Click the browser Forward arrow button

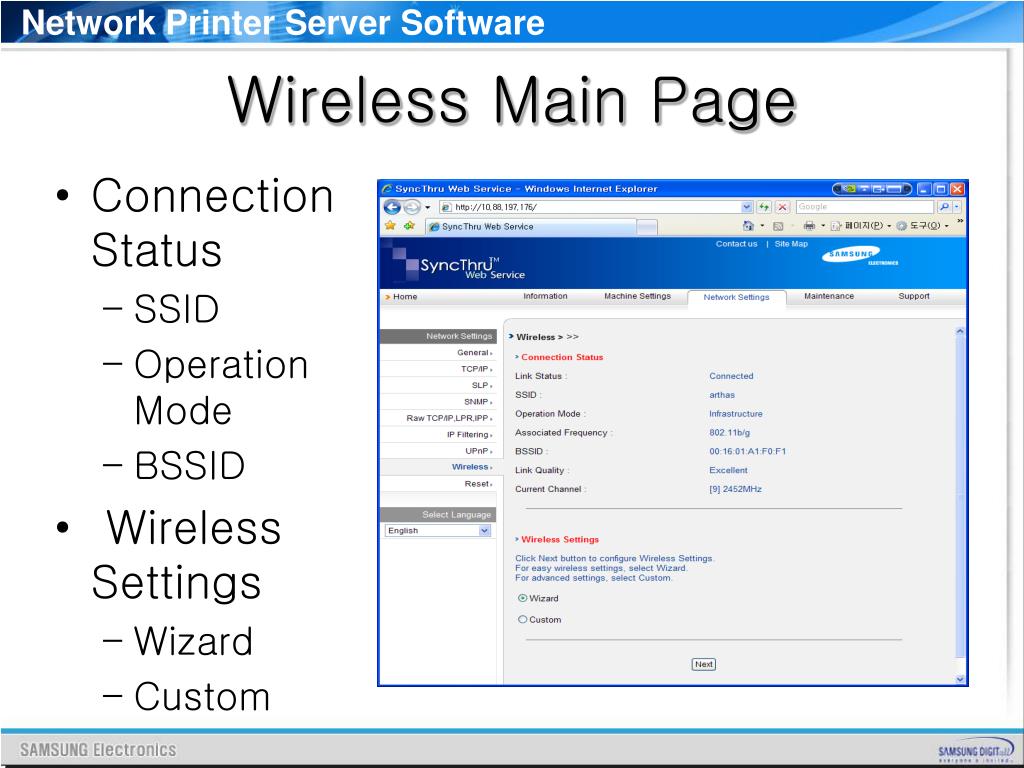[x=412, y=207]
